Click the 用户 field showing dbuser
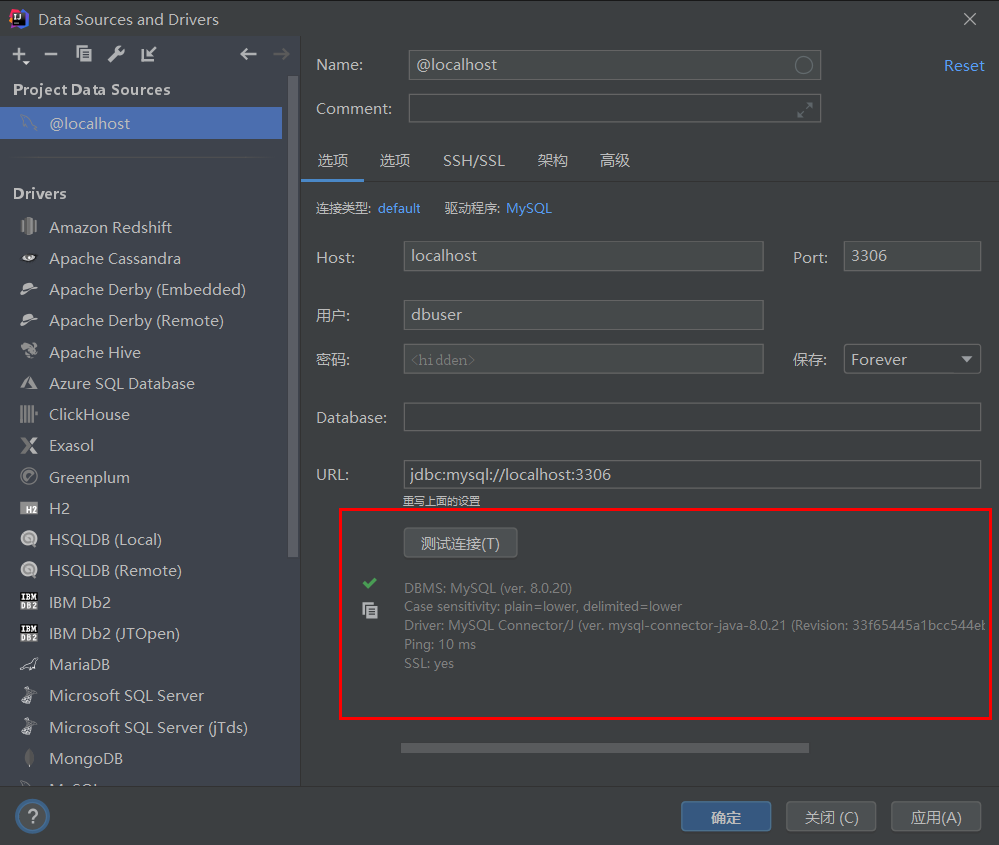Viewport: 999px width, 845px height. pos(584,315)
